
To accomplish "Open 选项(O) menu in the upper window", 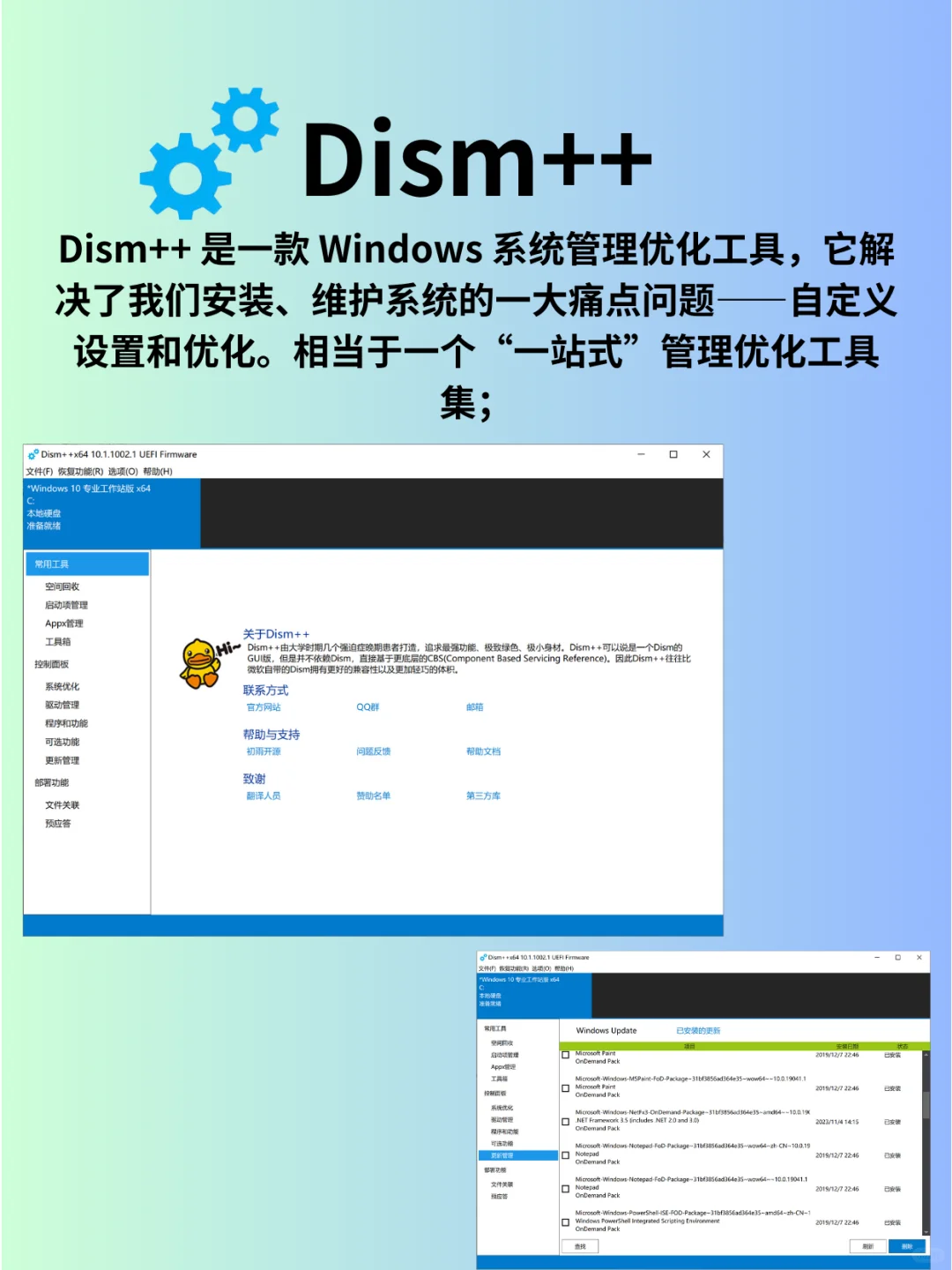I will point(123,471).
